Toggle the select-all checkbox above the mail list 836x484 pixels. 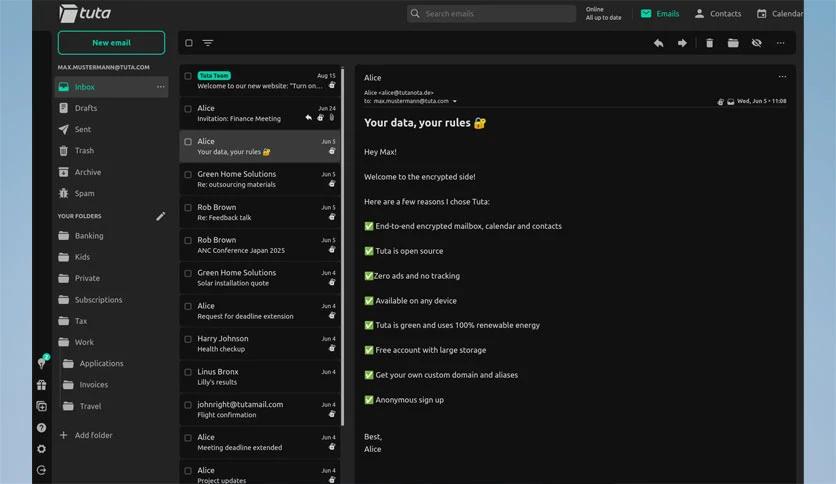189,43
